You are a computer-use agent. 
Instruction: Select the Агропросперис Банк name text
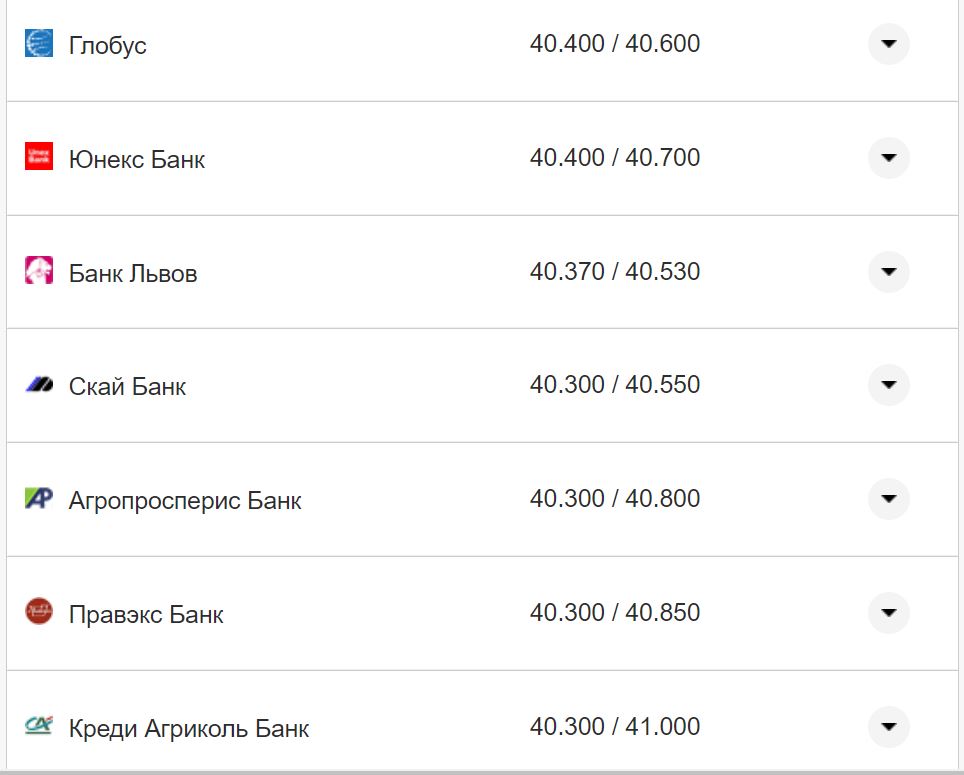point(185,501)
